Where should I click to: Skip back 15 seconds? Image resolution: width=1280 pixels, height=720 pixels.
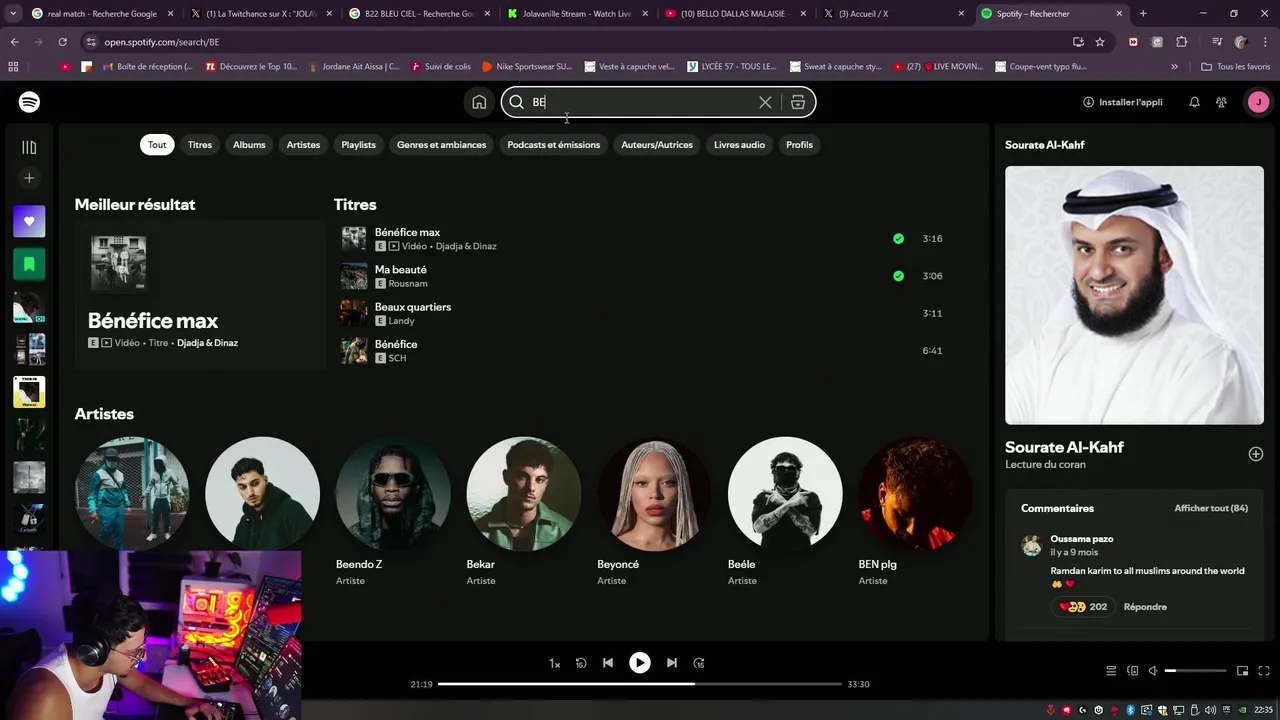coord(581,663)
